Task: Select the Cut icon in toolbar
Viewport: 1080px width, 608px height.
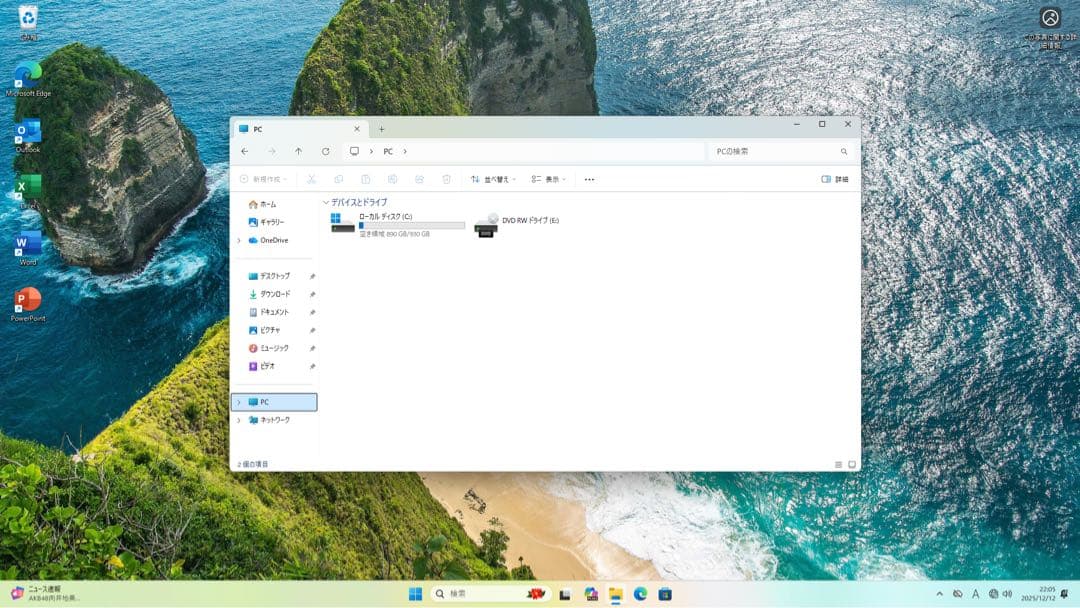Action: tap(312, 179)
